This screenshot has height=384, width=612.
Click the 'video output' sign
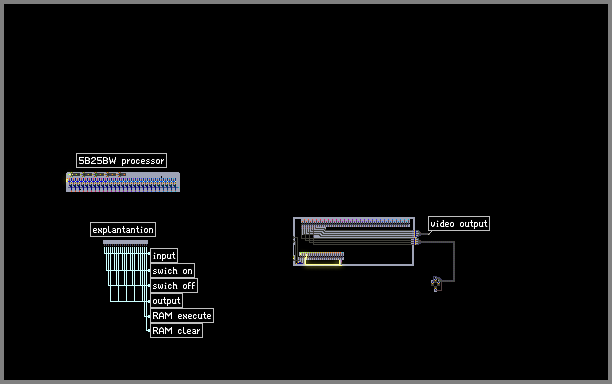click(x=459, y=224)
